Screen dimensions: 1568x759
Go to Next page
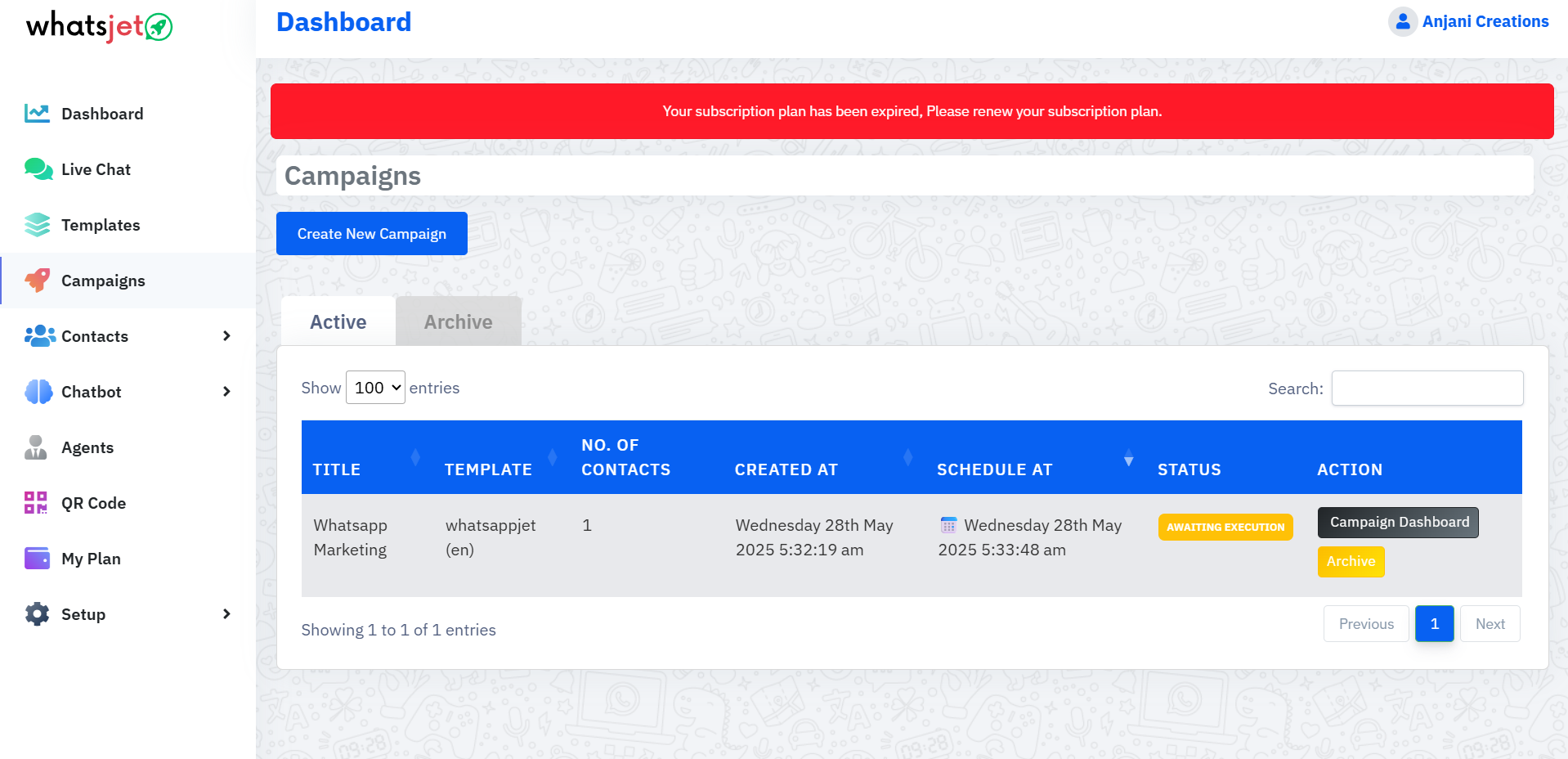(1490, 624)
